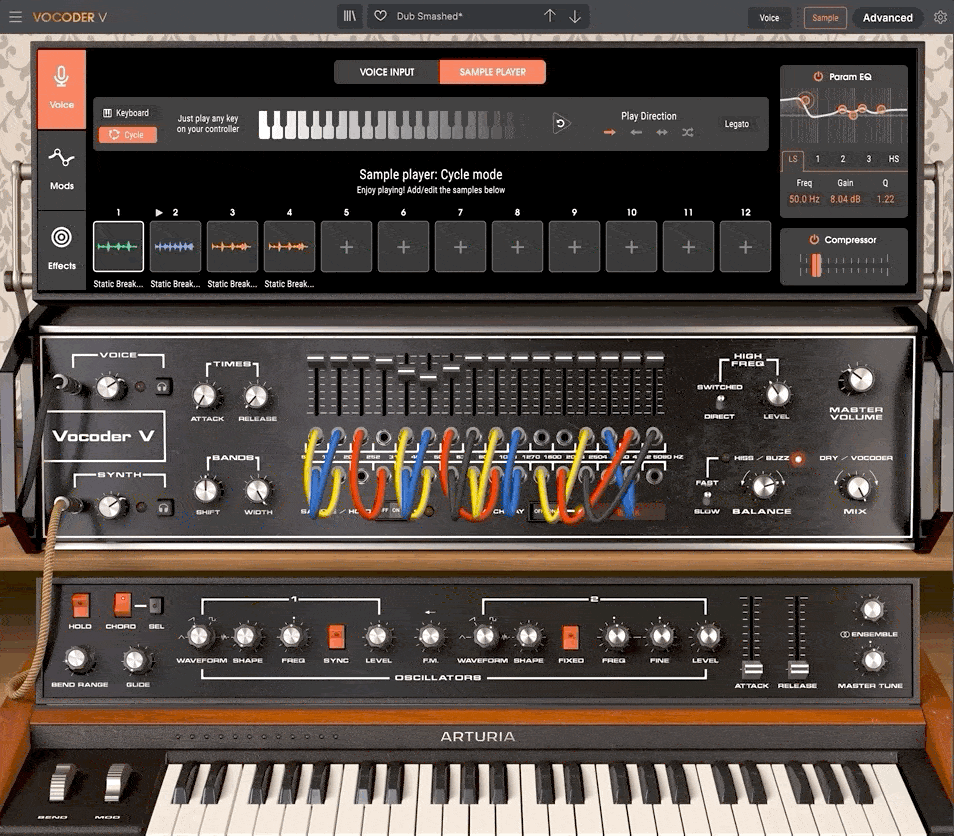Image resolution: width=954 pixels, height=836 pixels.
Task: Toggle the oscillator Sync switch
Action: coord(336,637)
